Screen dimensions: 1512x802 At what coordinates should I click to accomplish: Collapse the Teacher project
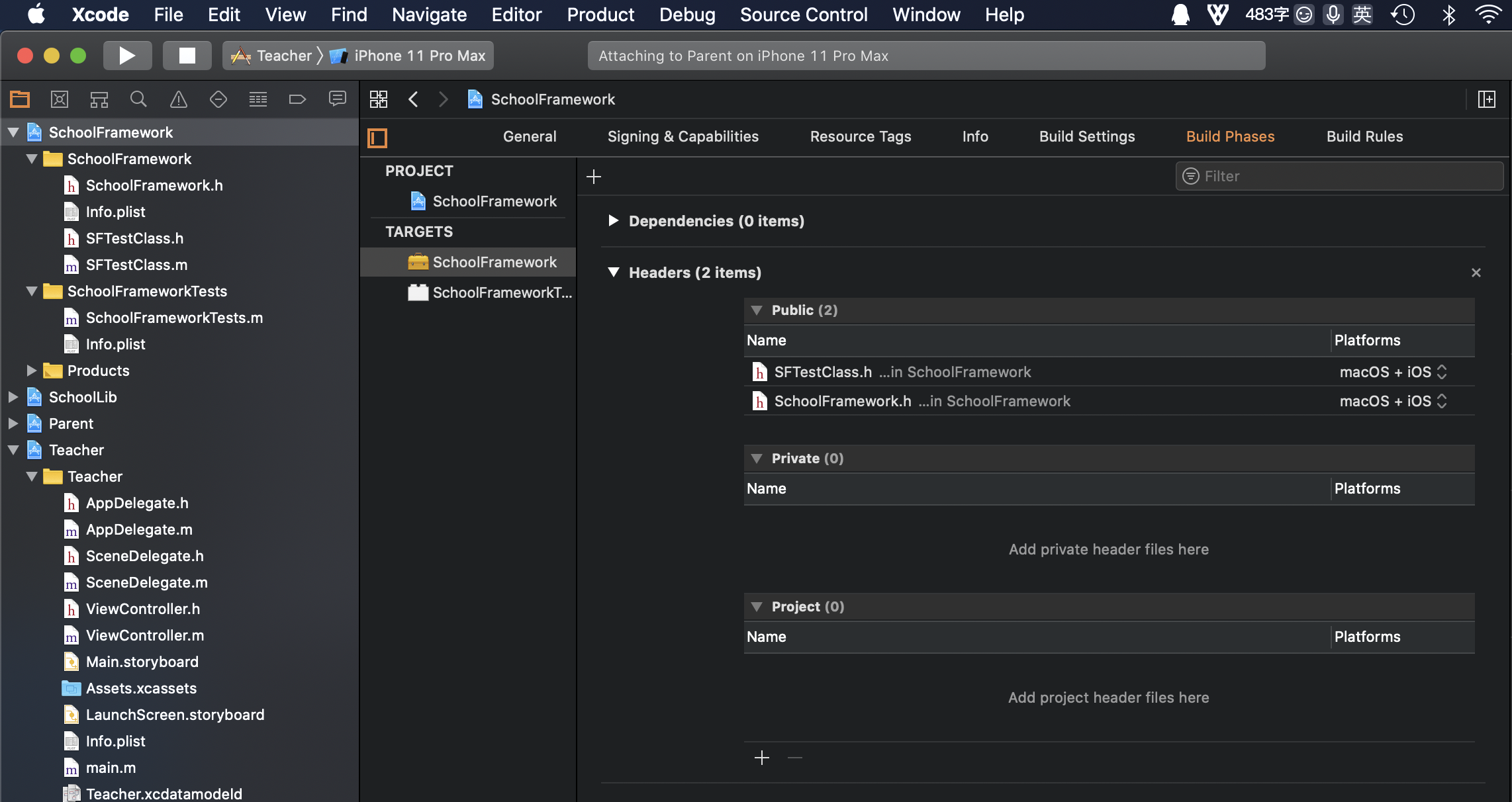click(x=13, y=450)
